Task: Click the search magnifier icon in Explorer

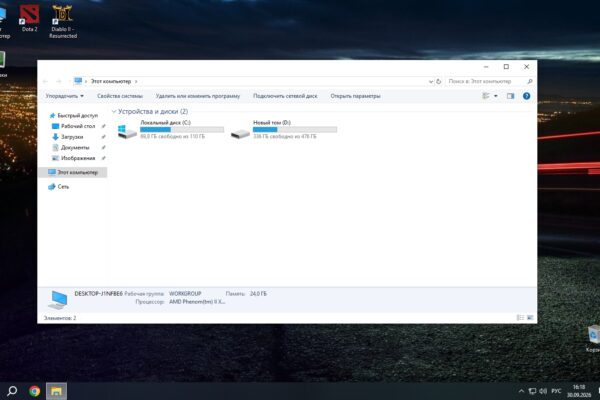Action: pyautogui.click(x=530, y=82)
